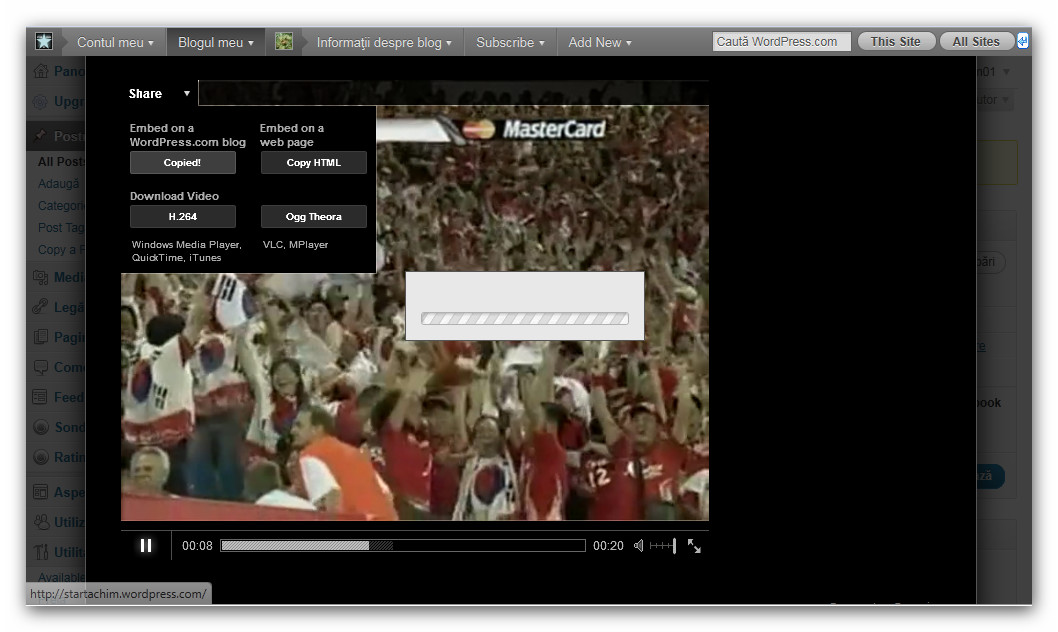This screenshot has height=632, width=1058.
Task: Click the Posts pin icon in sidebar
Action: coord(41,136)
